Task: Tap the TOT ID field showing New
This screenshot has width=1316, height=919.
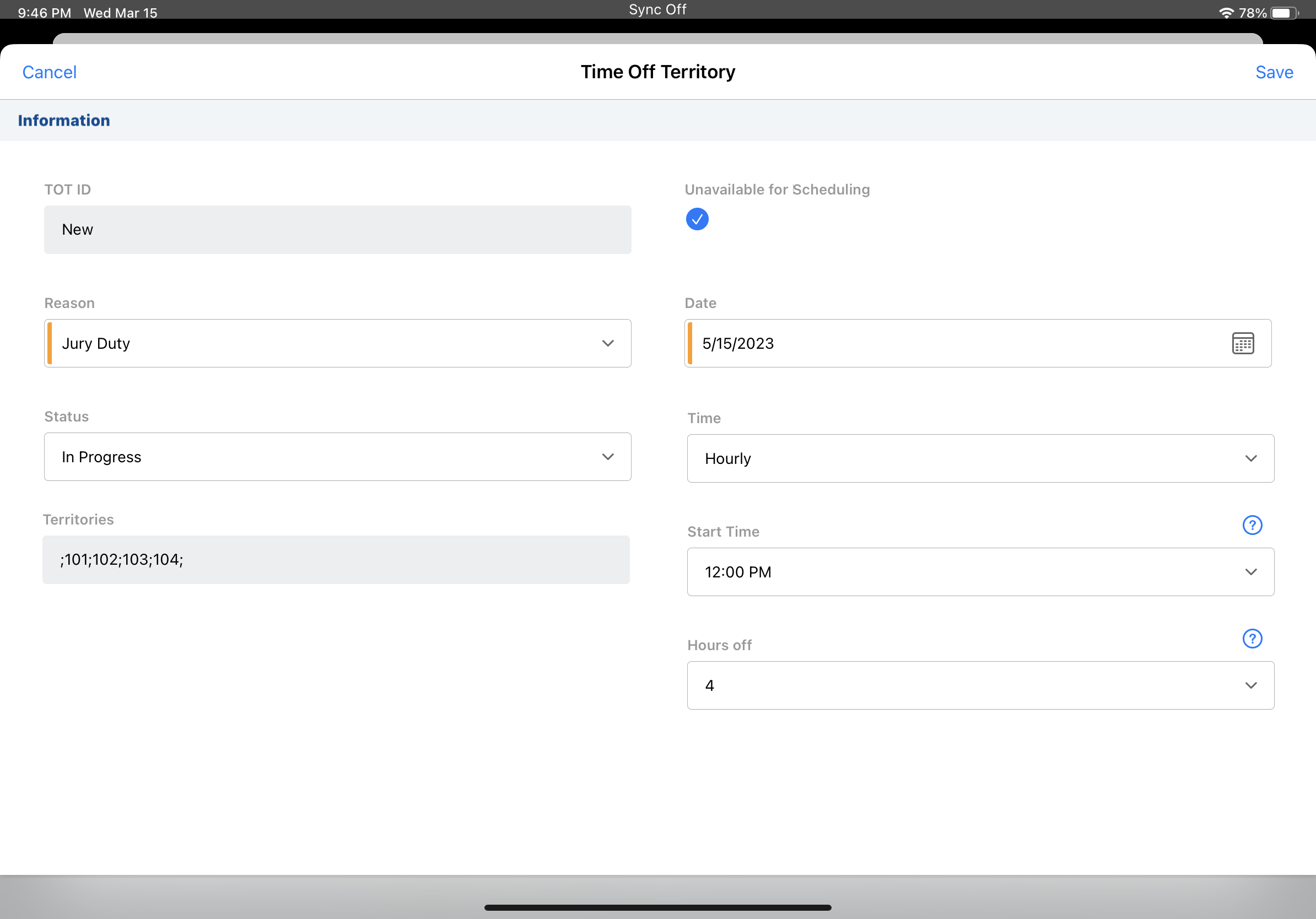Action: 337,230
